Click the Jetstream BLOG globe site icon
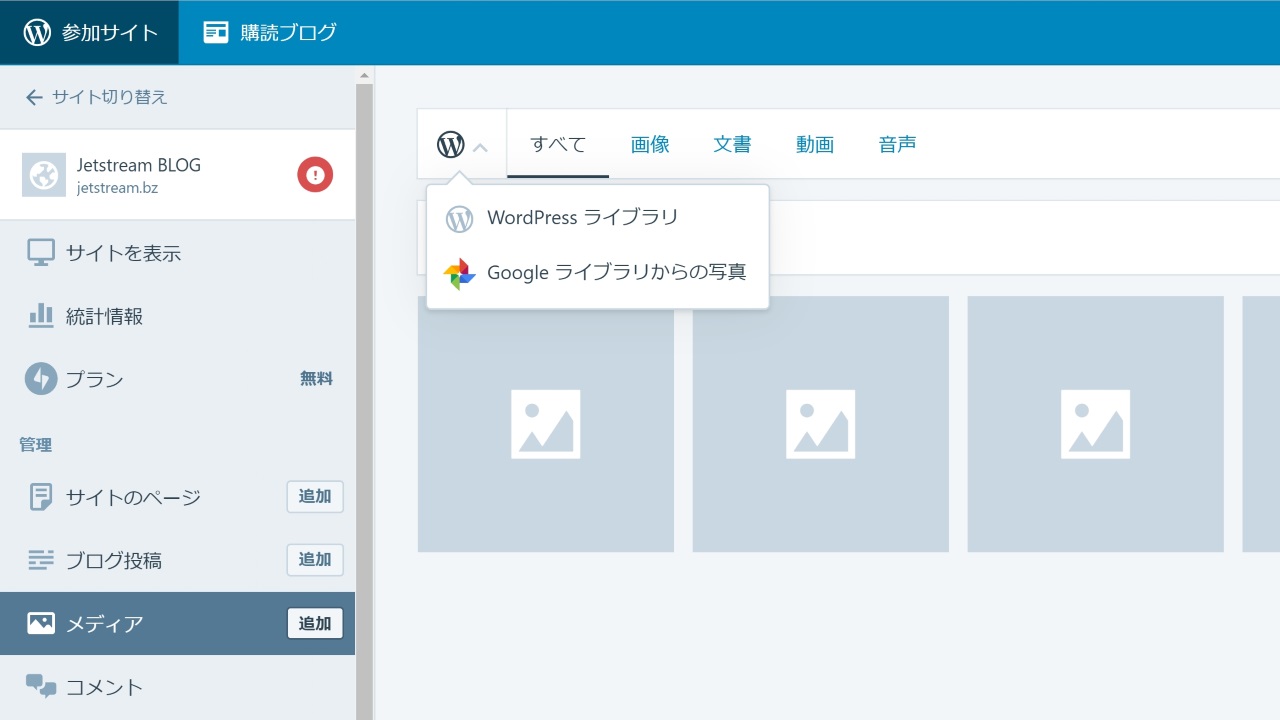 coord(44,175)
